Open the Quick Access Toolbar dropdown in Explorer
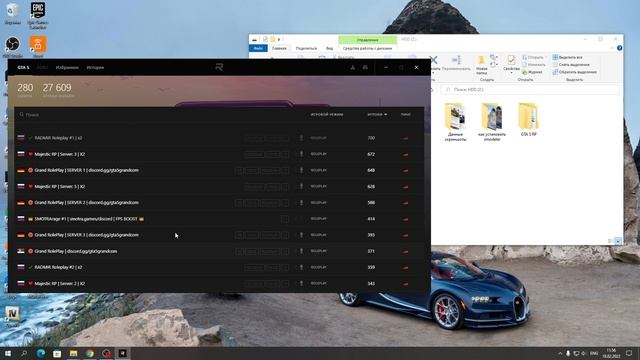640x360 pixels. pyautogui.click(x=279, y=40)
